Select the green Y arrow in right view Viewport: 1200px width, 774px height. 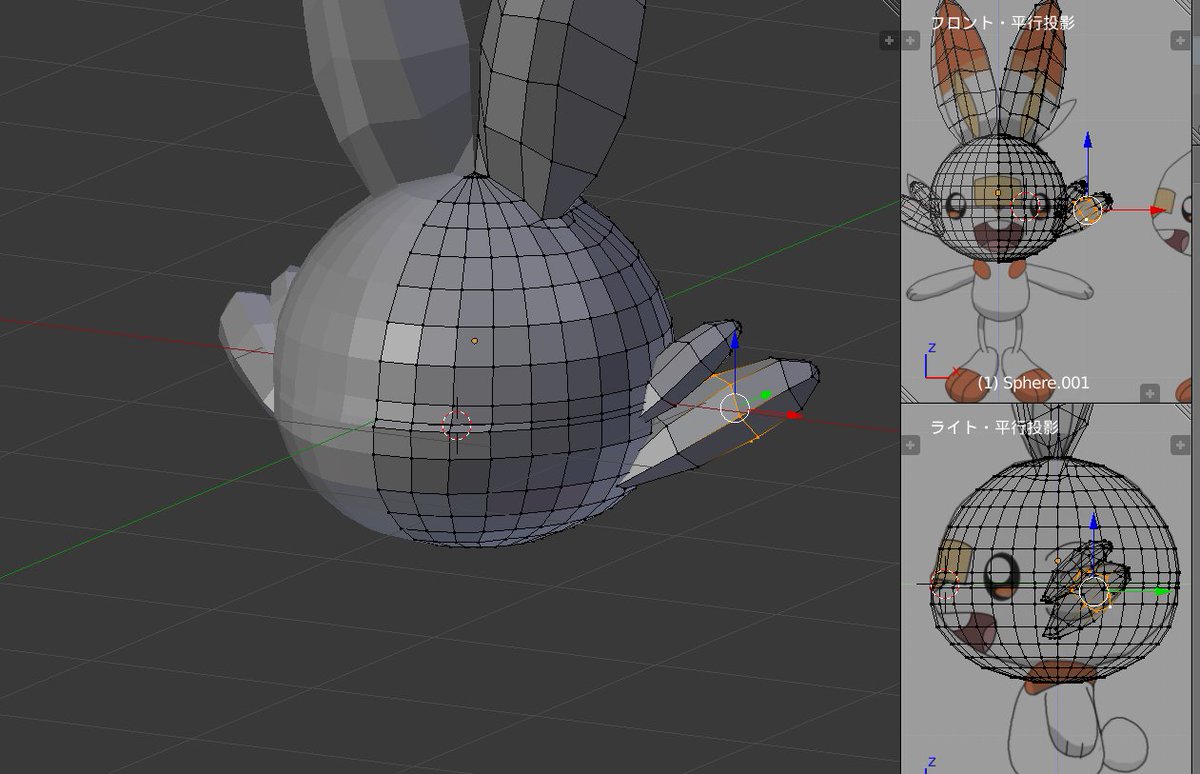(1160, 591)
